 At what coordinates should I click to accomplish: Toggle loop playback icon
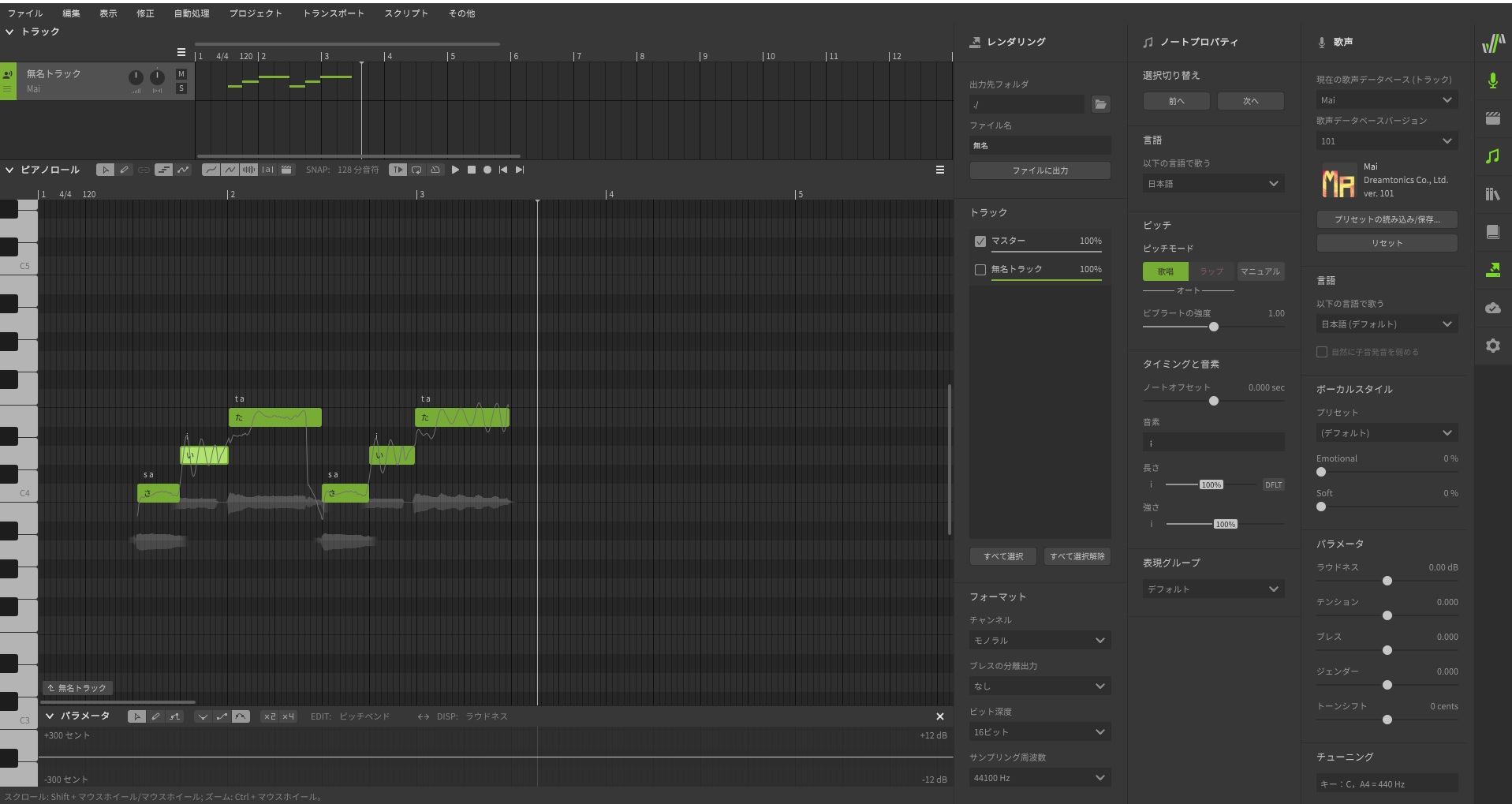click(416, 170)
